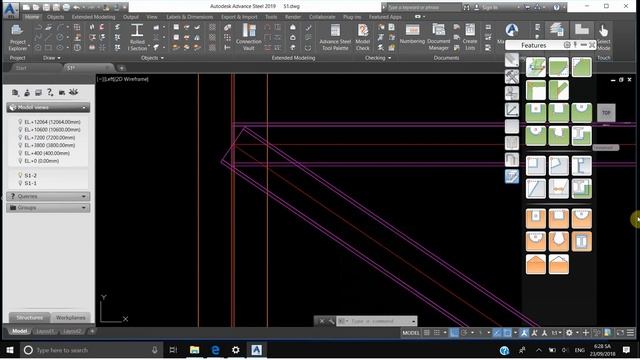Click the TOP face of ViewCube
Viewport: 640px width, 360px height.
[606, 113]
